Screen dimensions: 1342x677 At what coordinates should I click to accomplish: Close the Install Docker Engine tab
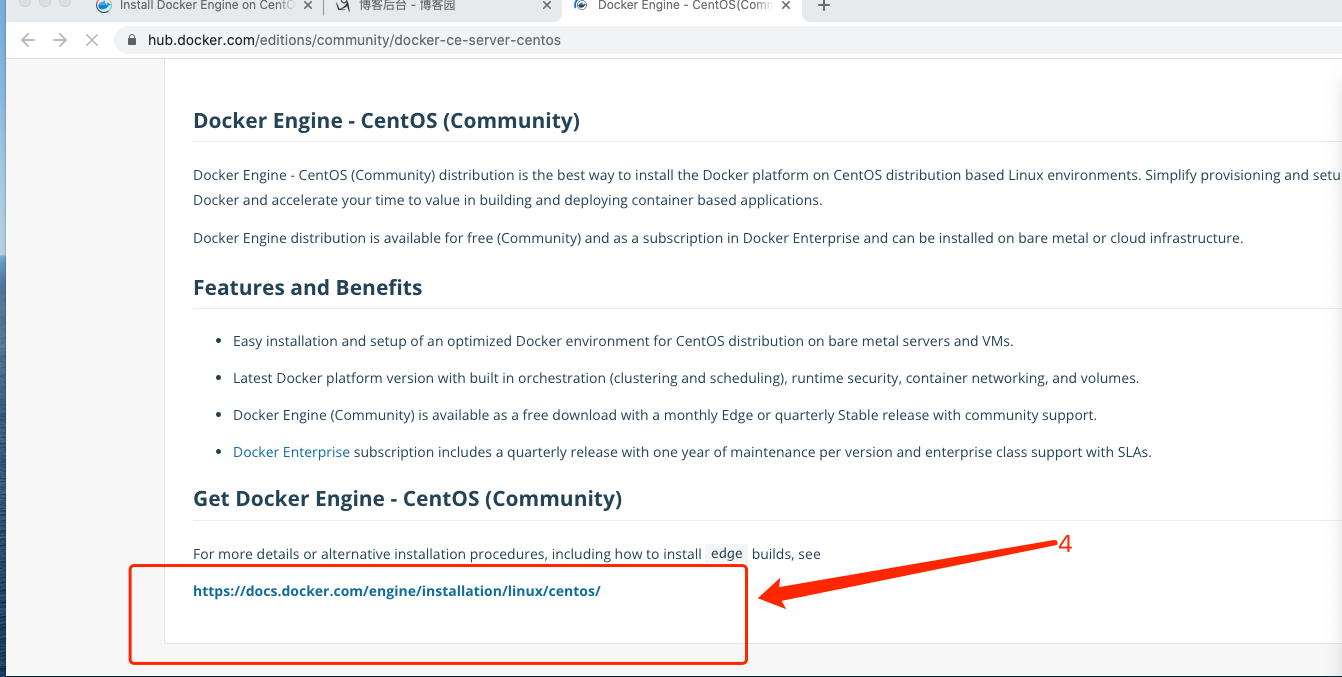tap(307, 6)
